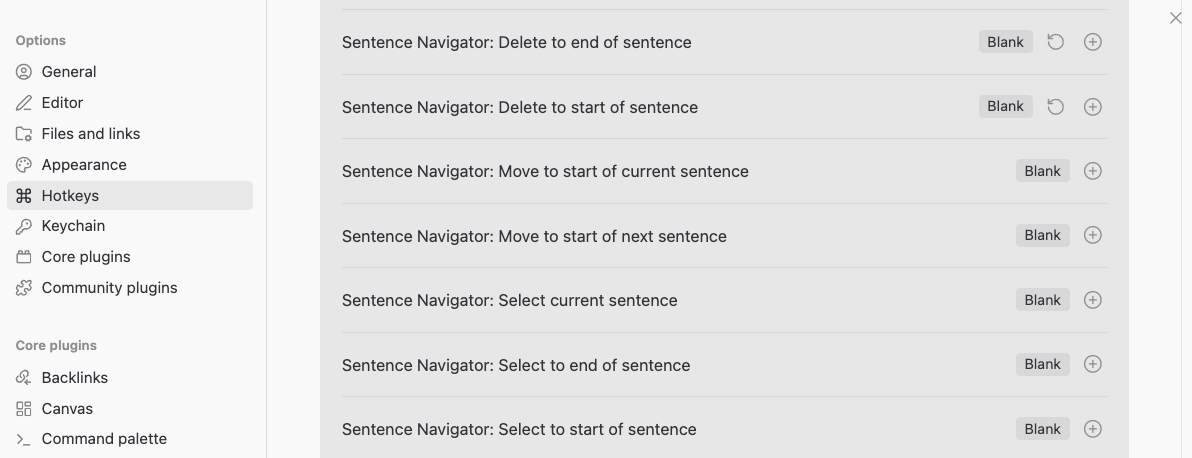Add hotkey for Move to start of next sentence
1192x458 pixels.
click(x=1093, y=235)
